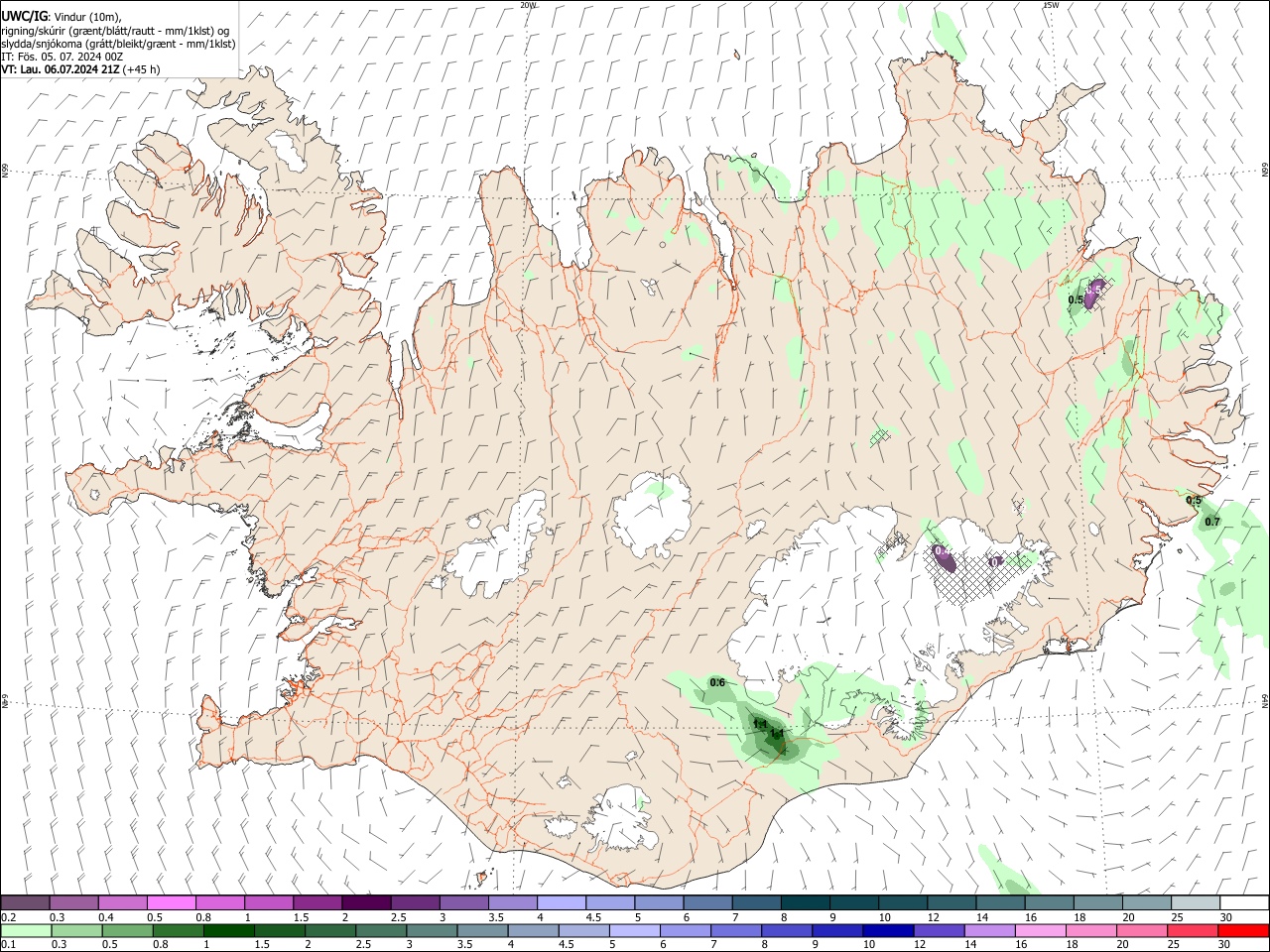The height and width of the screenshot is (952, 1270).
Task: Click the '0.2' label in upper legend row
Action: [x=9, y=917]
